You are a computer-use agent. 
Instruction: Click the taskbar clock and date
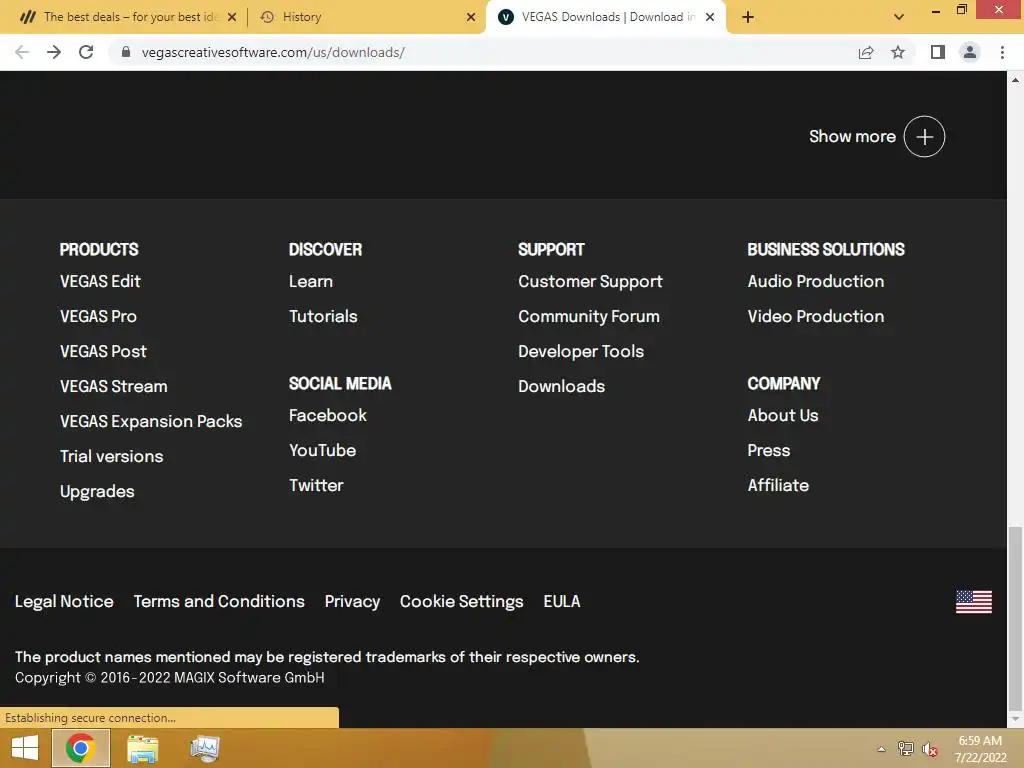click(x=980, y=749)
